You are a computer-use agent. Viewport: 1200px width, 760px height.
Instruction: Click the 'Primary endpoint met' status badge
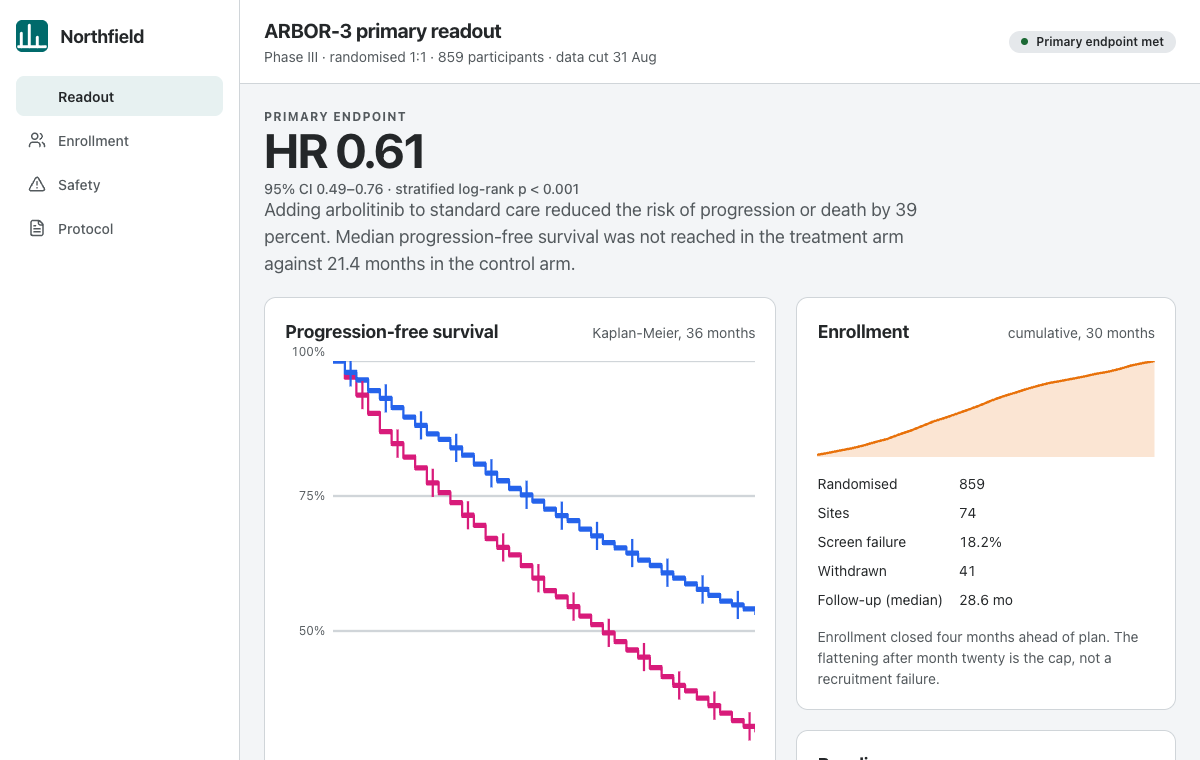(x=1092, y=42)
